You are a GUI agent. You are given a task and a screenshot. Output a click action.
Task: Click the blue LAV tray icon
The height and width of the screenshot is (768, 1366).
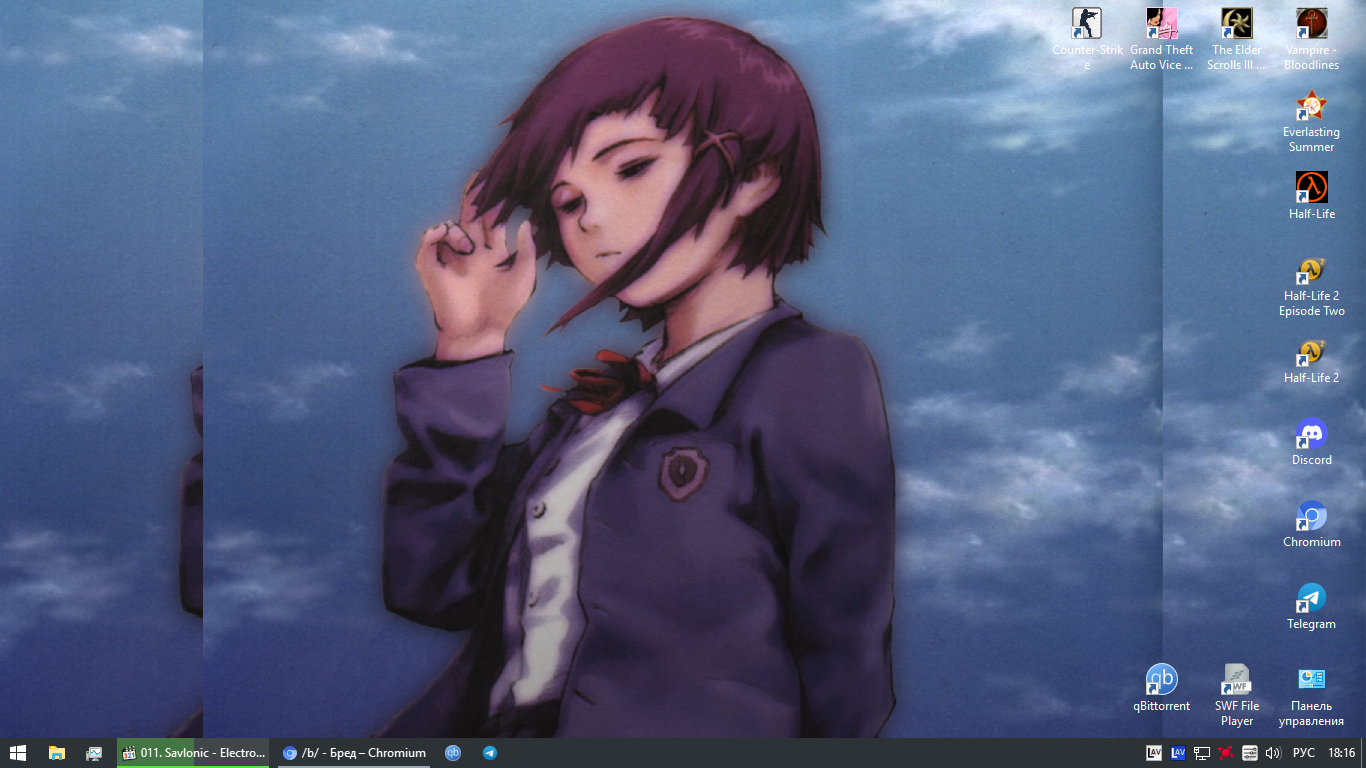tap(1178, 753)
